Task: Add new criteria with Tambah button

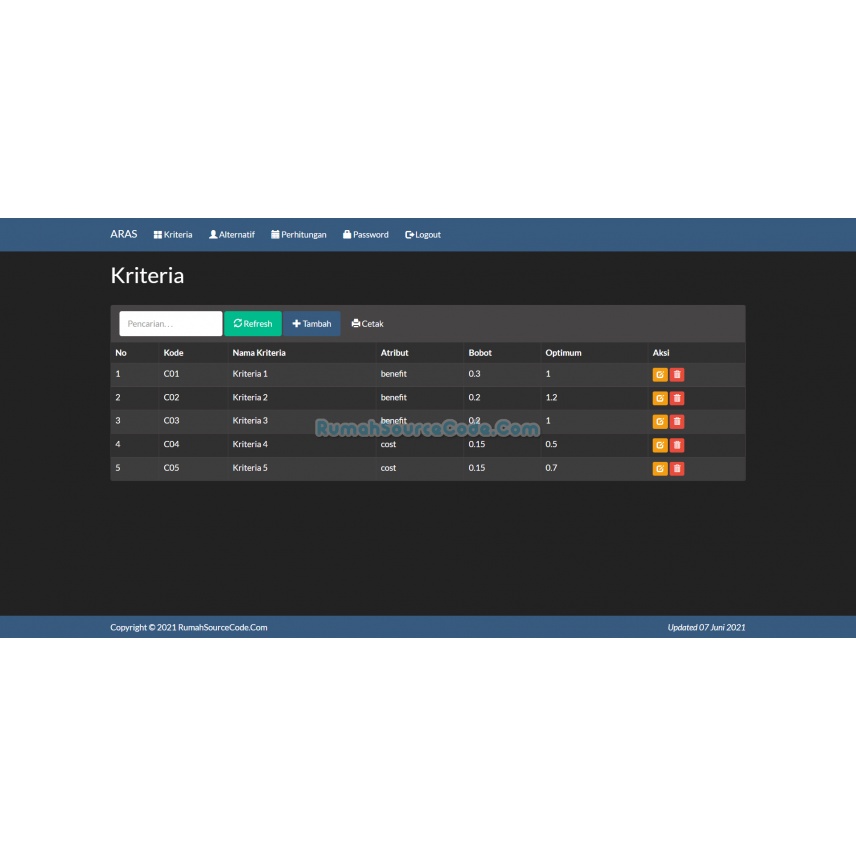Action: (312, 324)
